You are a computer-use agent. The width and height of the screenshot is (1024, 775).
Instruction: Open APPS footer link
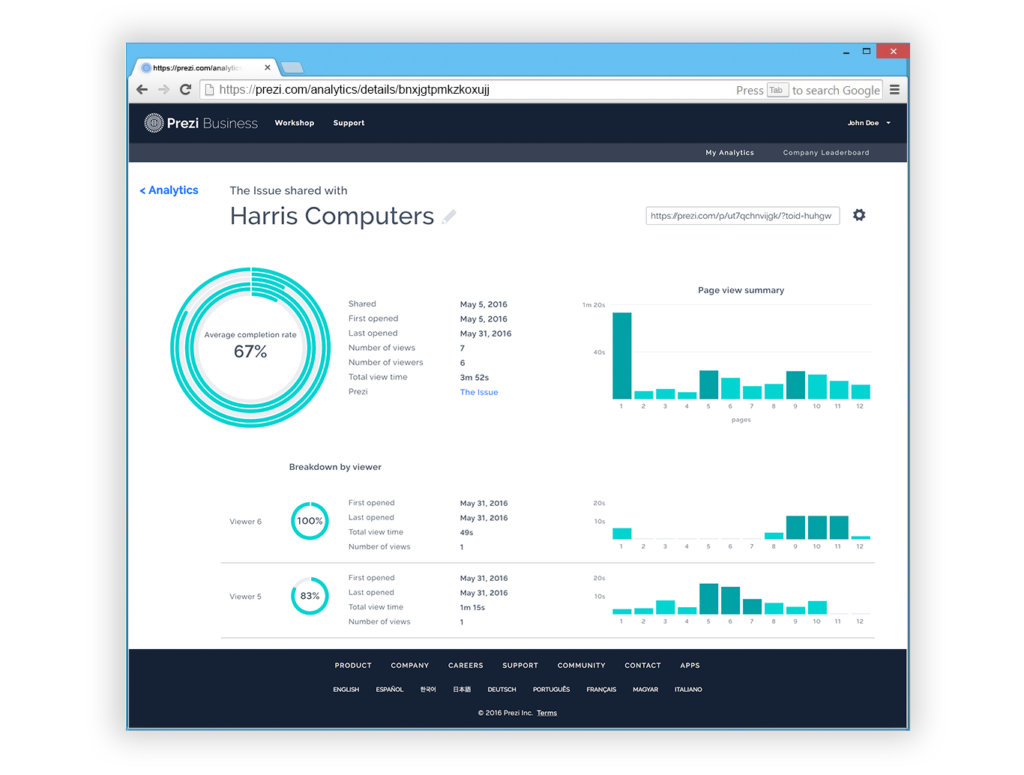pyautogui.click(x=690, y=665)
